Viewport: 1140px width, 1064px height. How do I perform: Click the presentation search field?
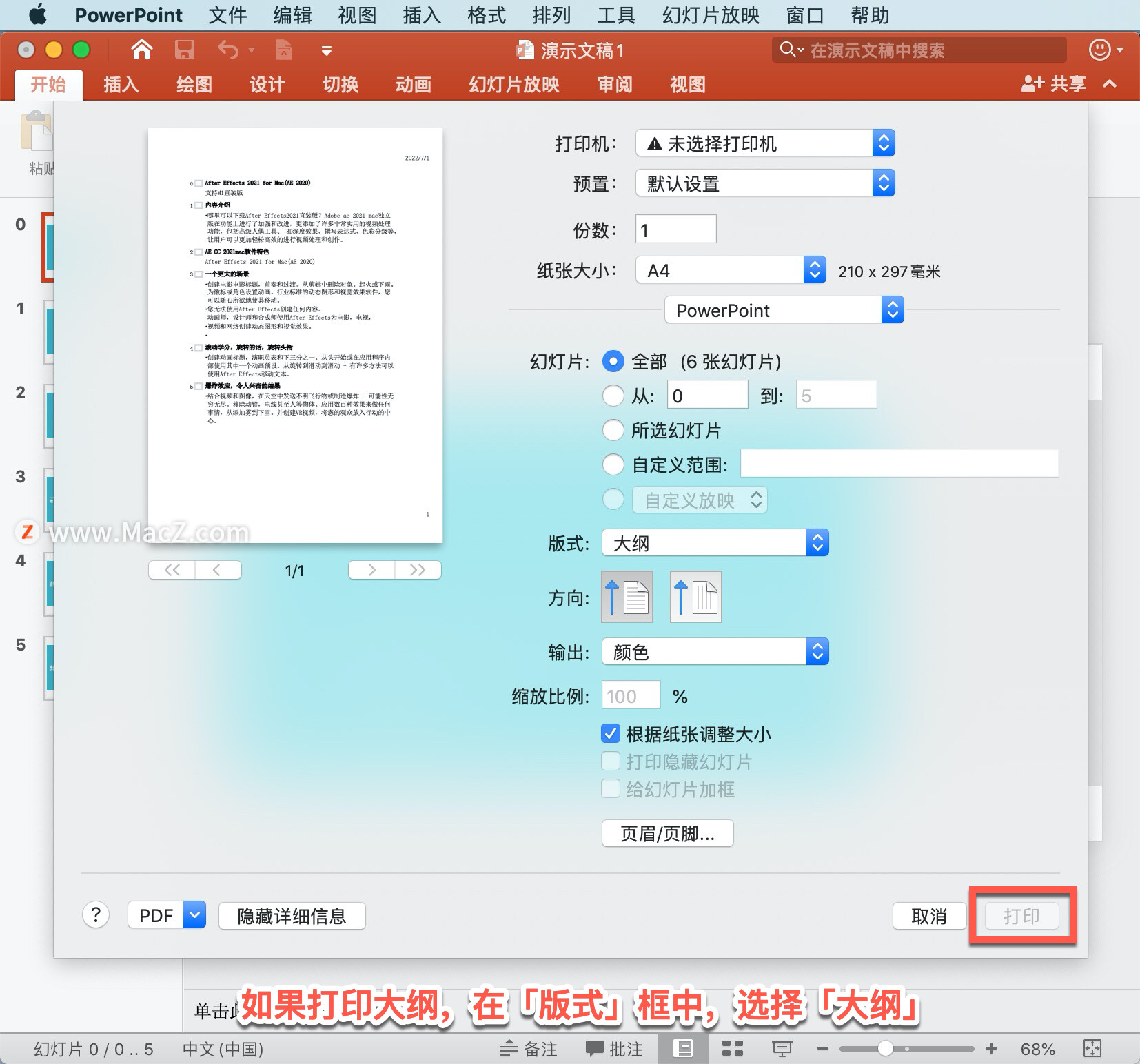(x=919, y=50)
